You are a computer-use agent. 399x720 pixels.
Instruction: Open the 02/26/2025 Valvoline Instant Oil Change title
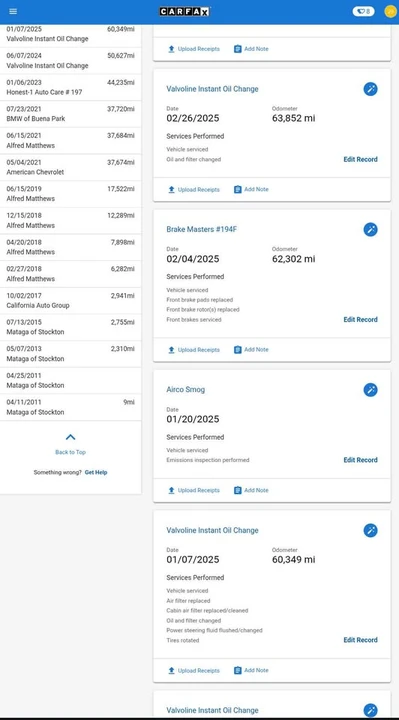pyautogui.click(x=212, y=89)
